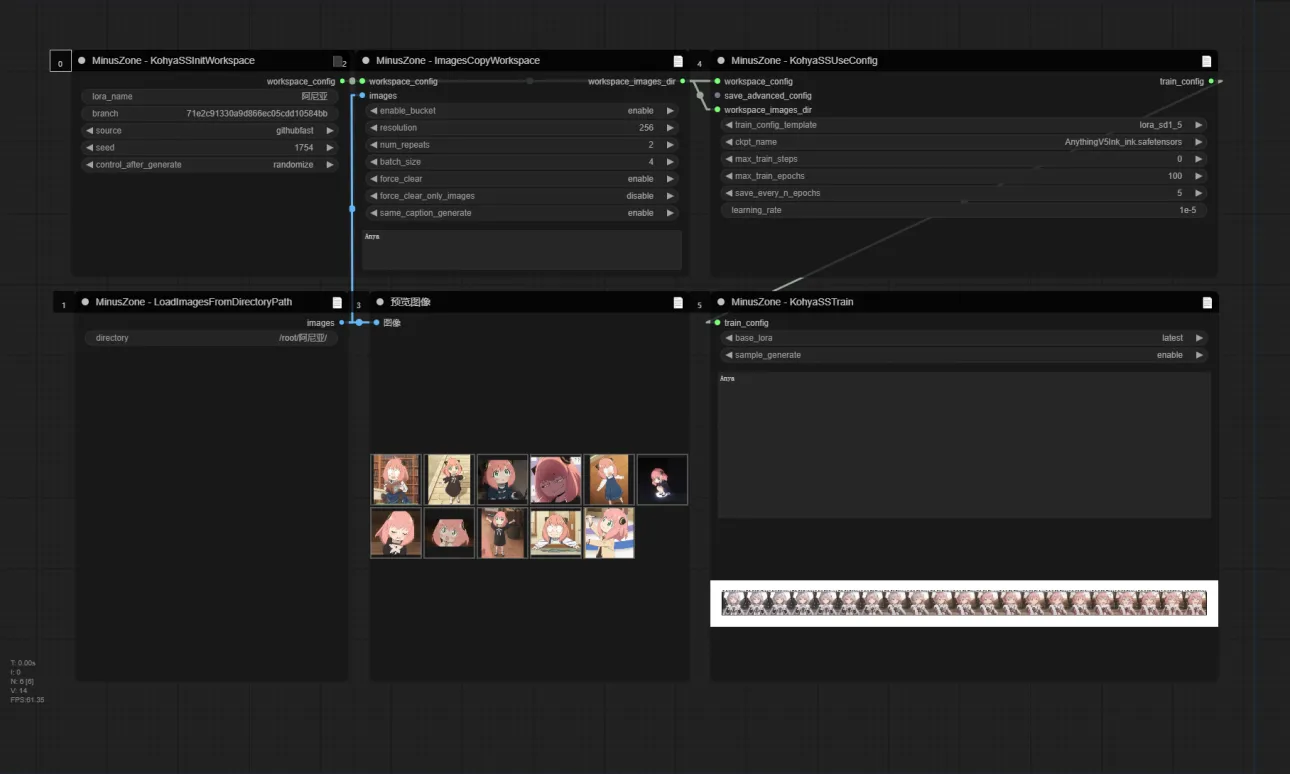Increase max_train_steps with its right arrow

pos(1198,159)
